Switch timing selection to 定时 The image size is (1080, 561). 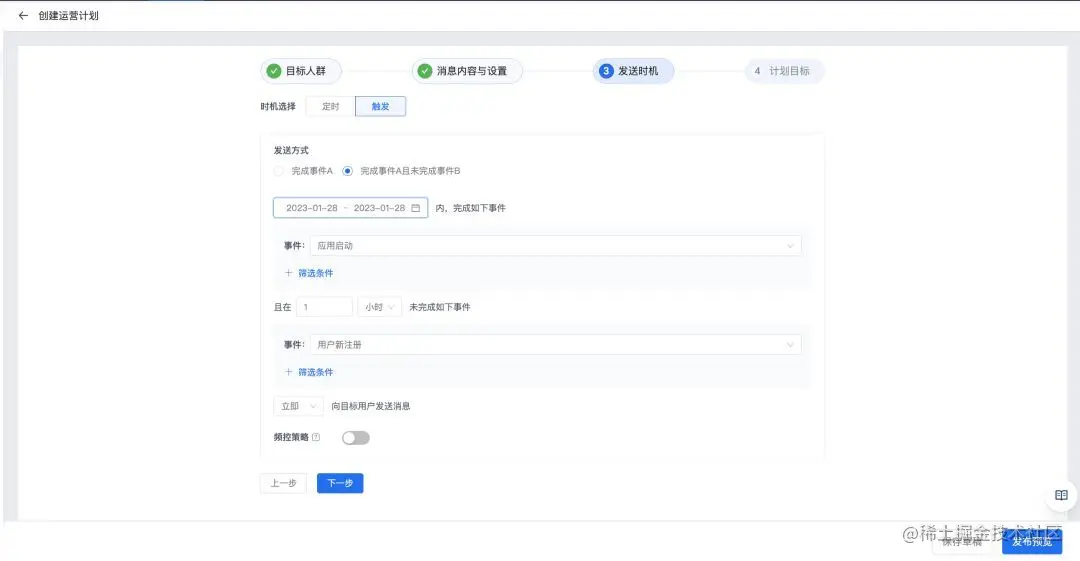pyautogui.click(x=331, y=106)
